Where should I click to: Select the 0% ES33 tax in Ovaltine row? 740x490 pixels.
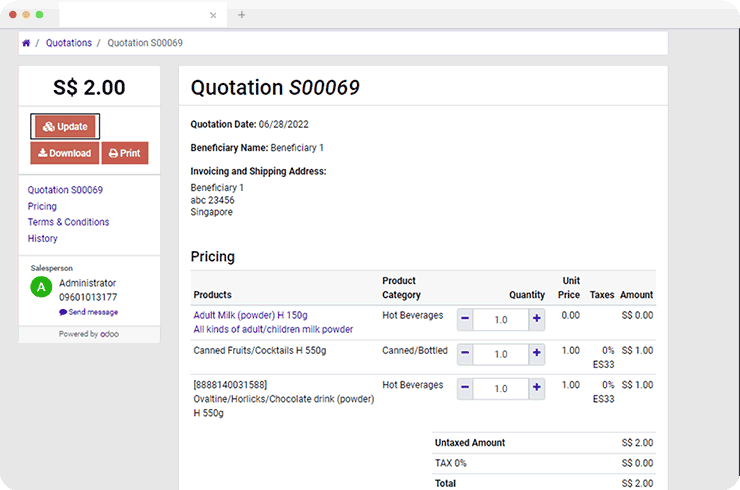point(604,392)
